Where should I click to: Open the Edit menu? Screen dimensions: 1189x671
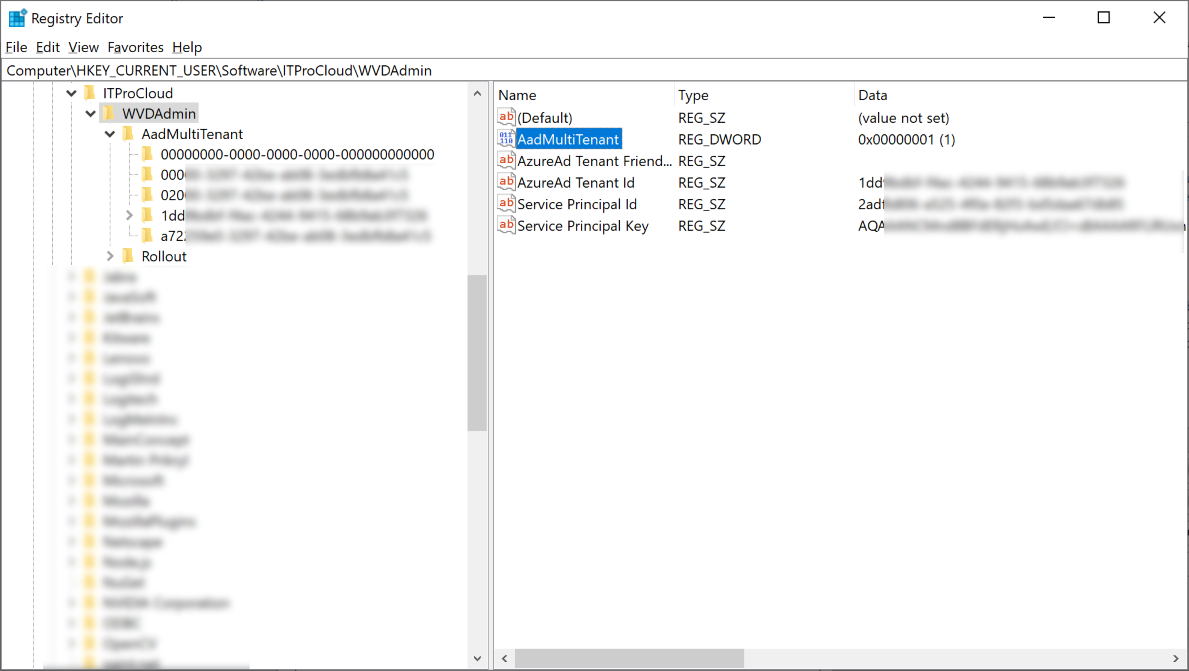[48, 47]
